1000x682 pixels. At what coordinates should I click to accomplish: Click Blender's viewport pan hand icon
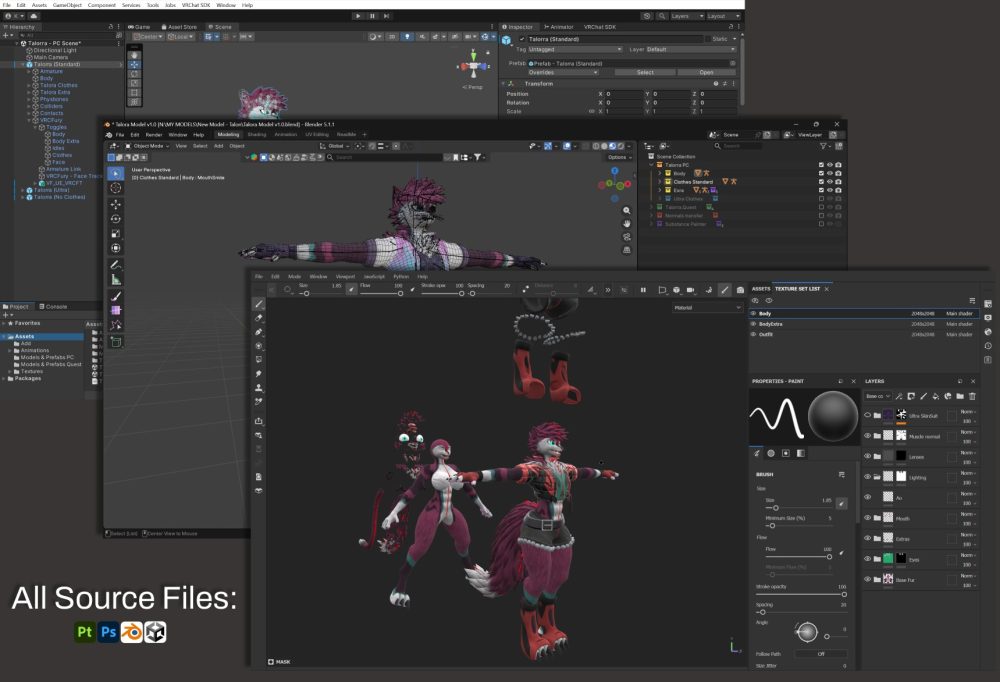point(626,223)
